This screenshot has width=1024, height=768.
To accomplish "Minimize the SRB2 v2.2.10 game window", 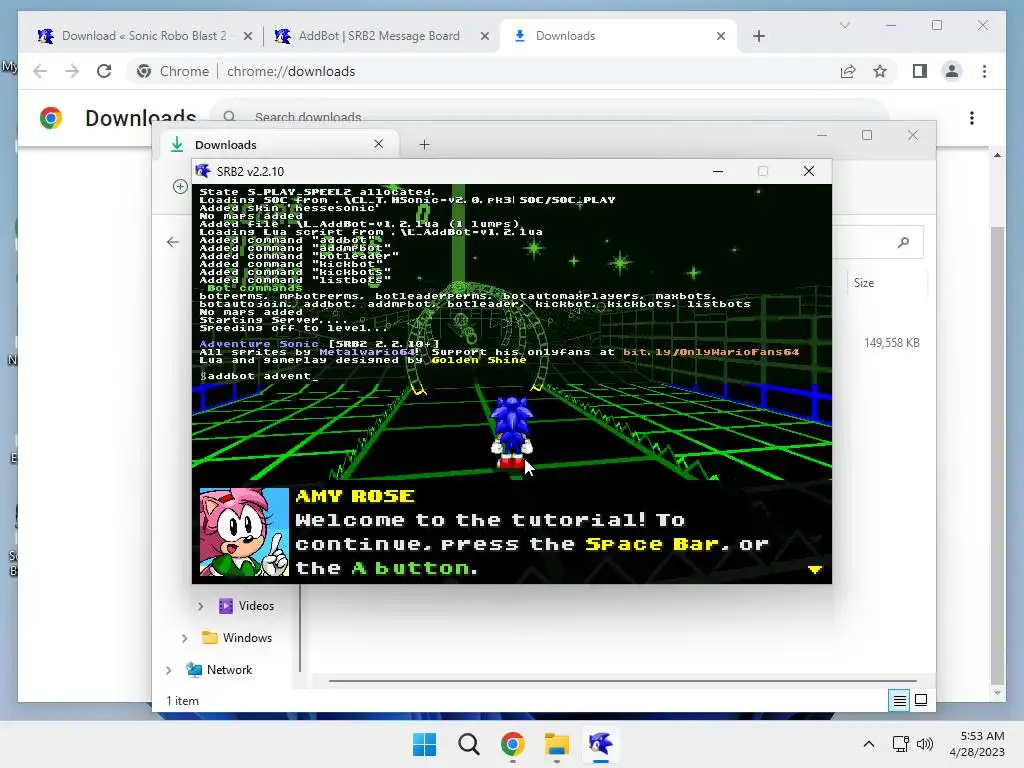I will (718, 171).
